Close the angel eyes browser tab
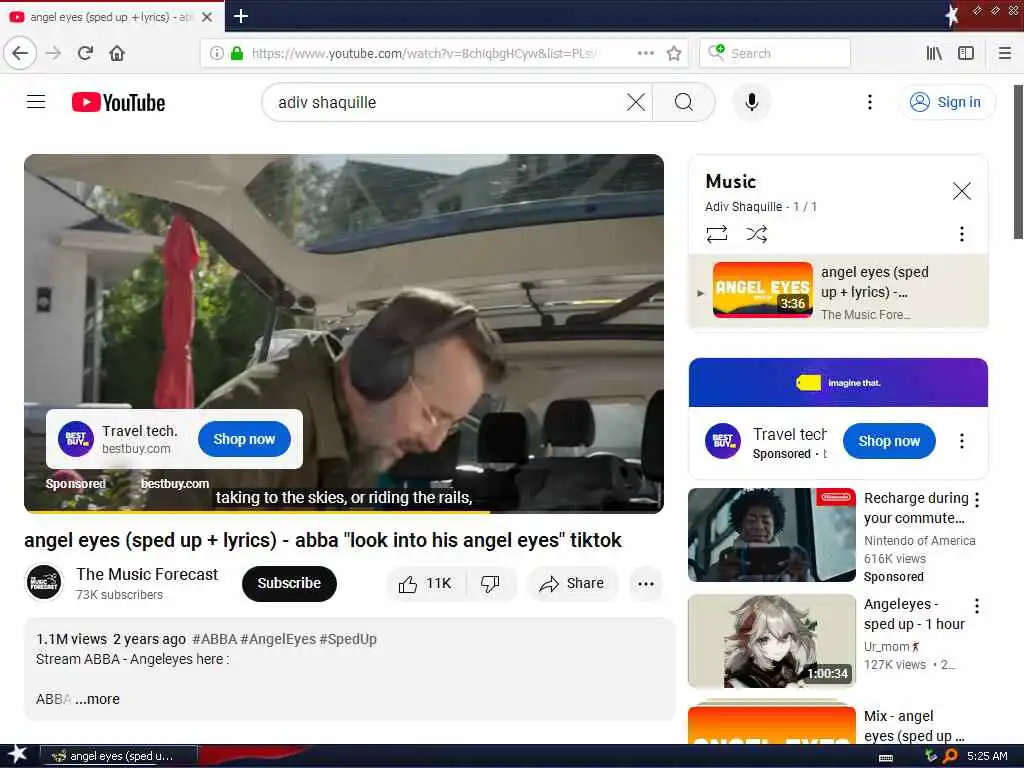Screen dimensions: 1024x768 [207, 17]
